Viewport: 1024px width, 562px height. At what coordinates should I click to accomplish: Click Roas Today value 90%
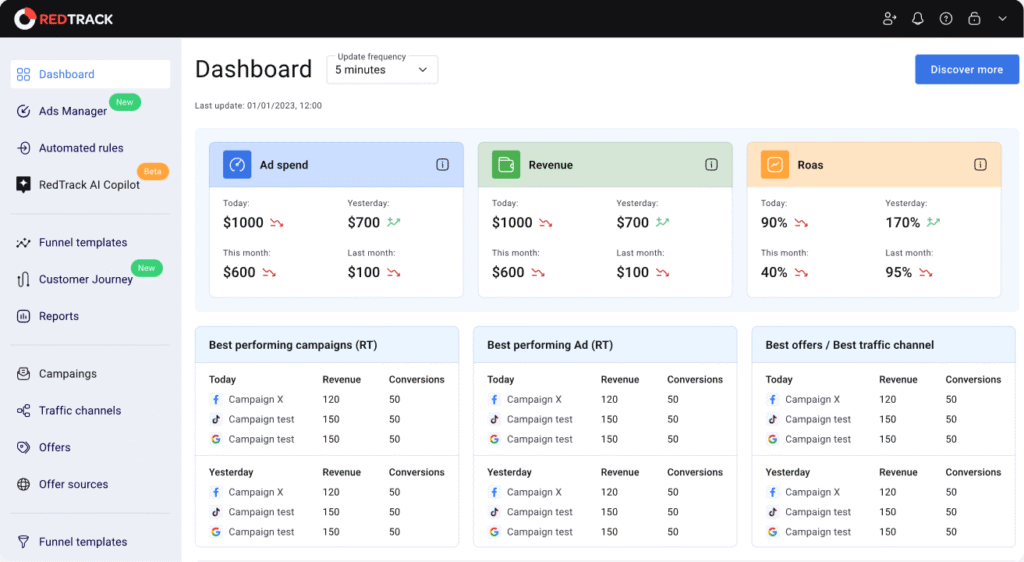click(x=774, y=223)
